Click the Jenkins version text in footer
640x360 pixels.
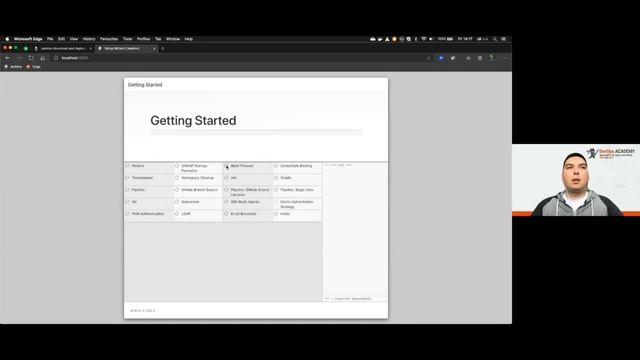pos(142,311)
